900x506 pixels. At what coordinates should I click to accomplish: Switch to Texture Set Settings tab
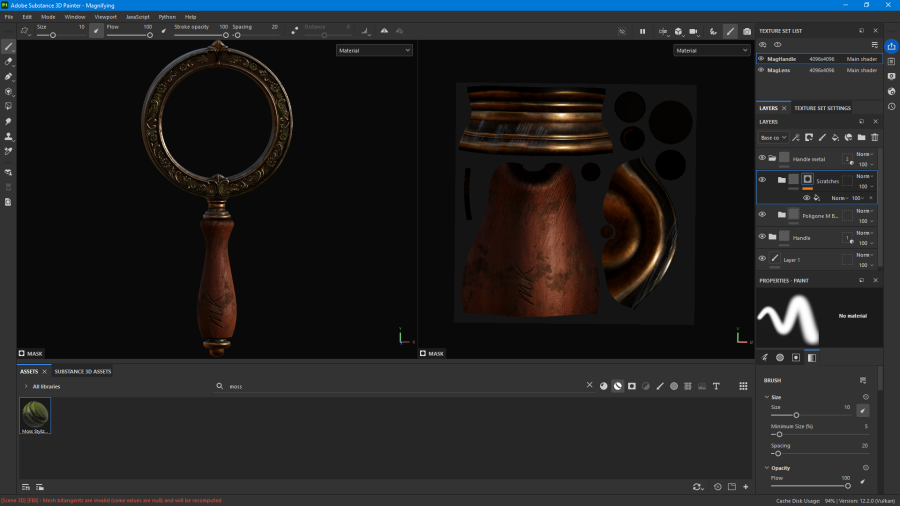tap(822, 108)
